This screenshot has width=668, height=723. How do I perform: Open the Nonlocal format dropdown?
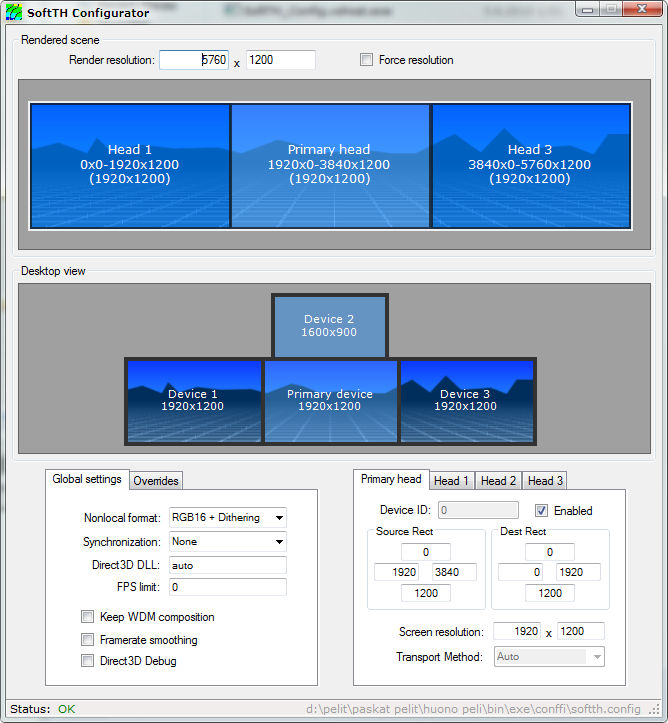coord(228,517)
